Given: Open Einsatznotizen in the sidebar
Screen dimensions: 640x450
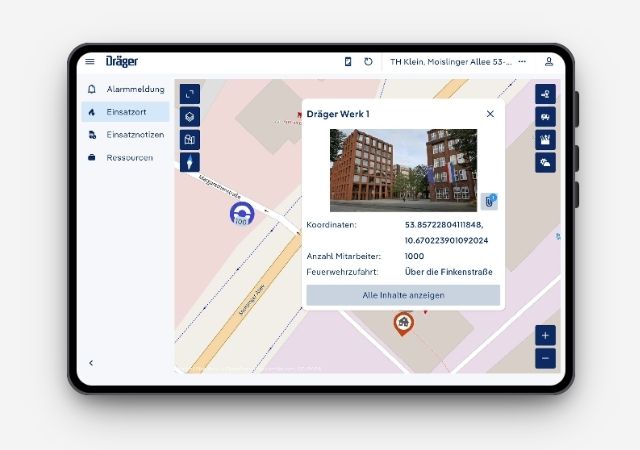Looking at the screenshot, I should [125, 135].
